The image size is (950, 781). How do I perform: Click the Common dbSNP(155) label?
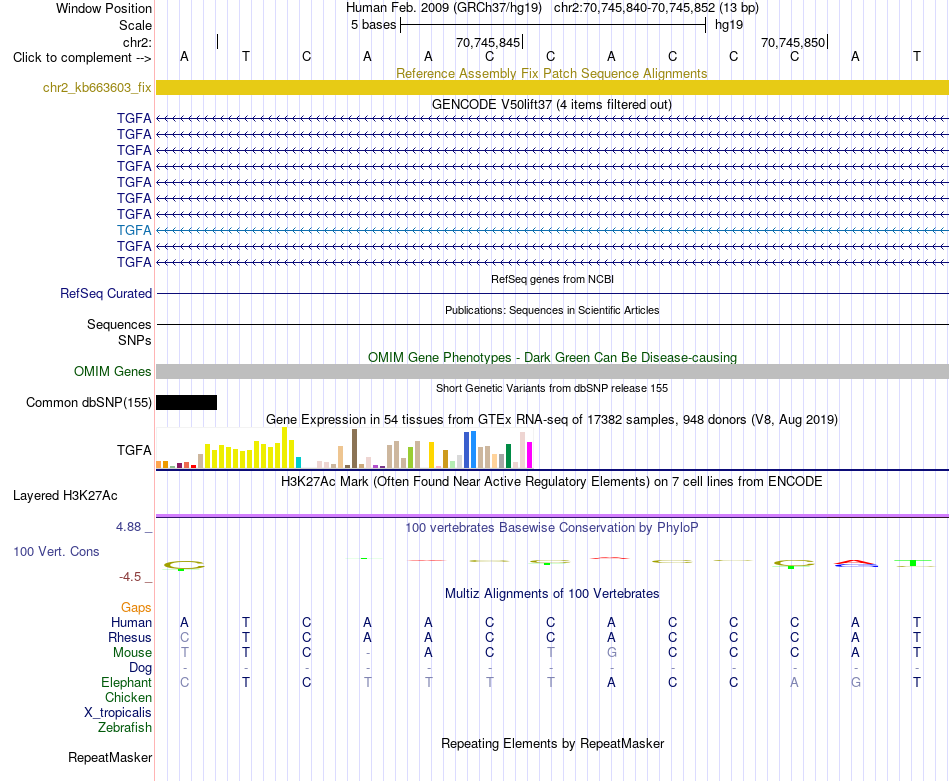point(88,402)
